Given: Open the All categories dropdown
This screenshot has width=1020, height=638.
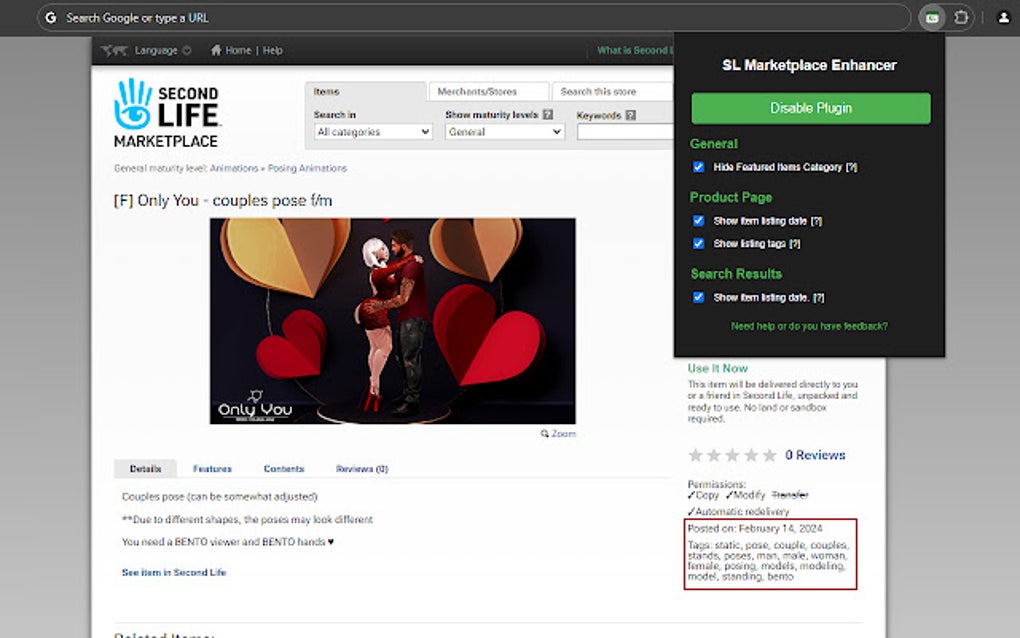Looking at the screenshot, I should pyautogui.click(x=372, y=131).
